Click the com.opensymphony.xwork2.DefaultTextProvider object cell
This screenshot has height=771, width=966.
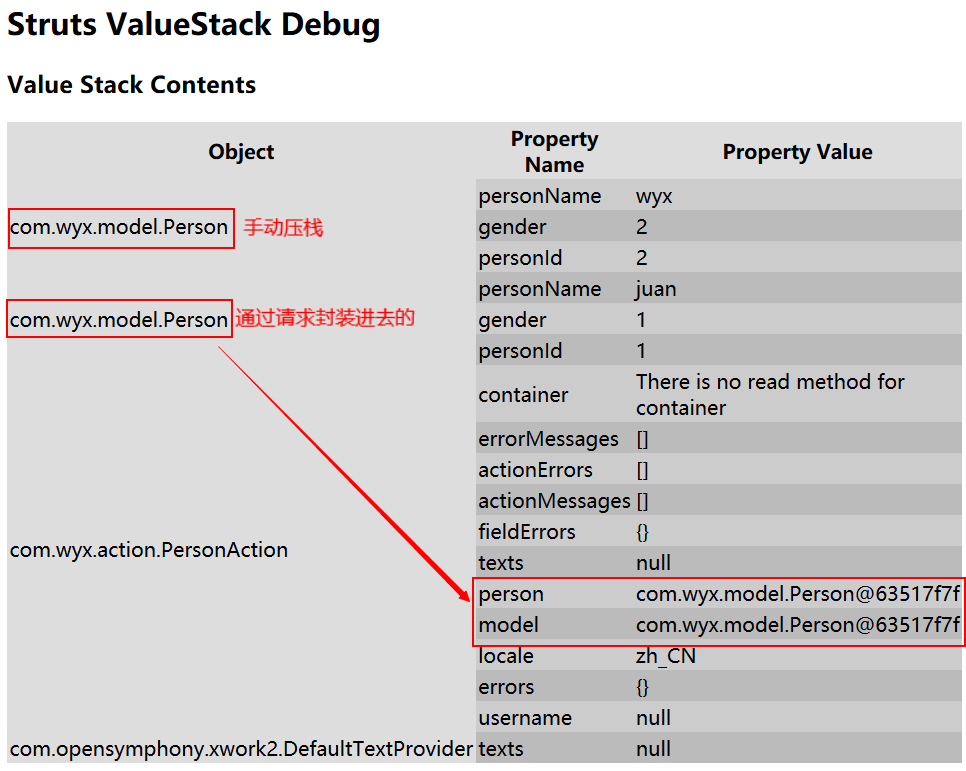click(x=241, y=749)
